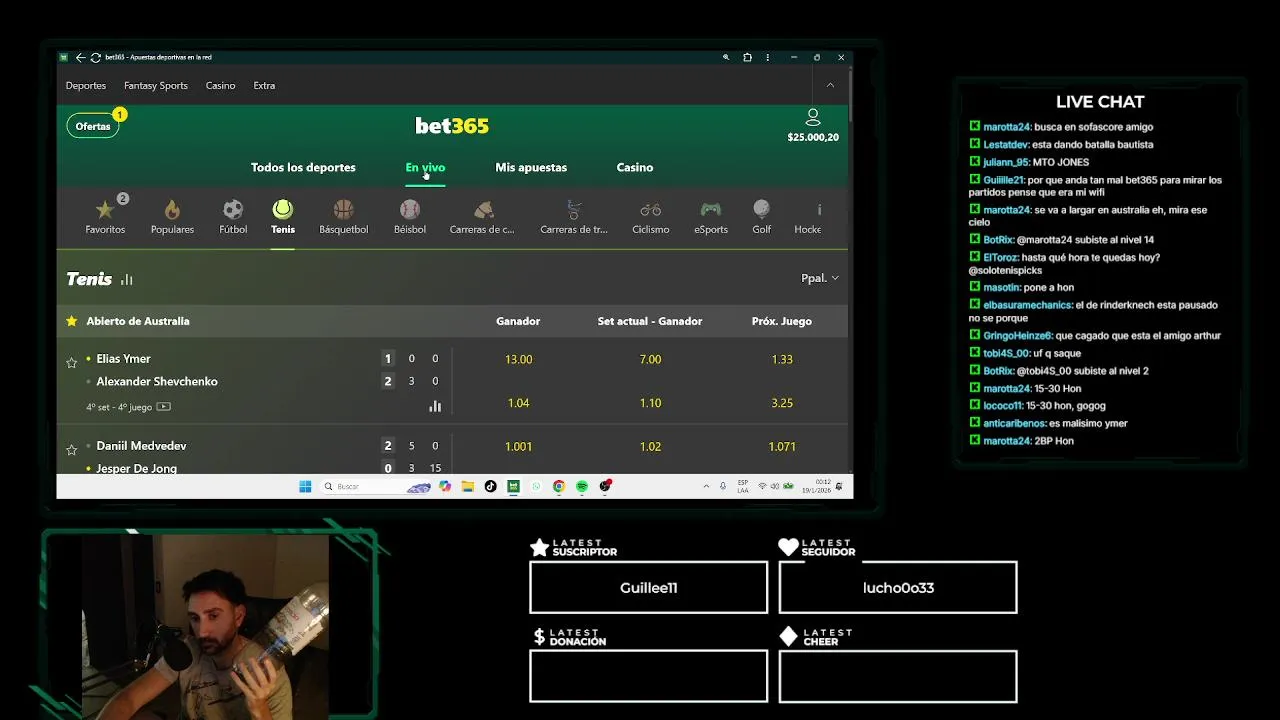Select the 1.33 Próx. Juego odds
Viewport: 1280px width, 720px height.
point(782,359)
